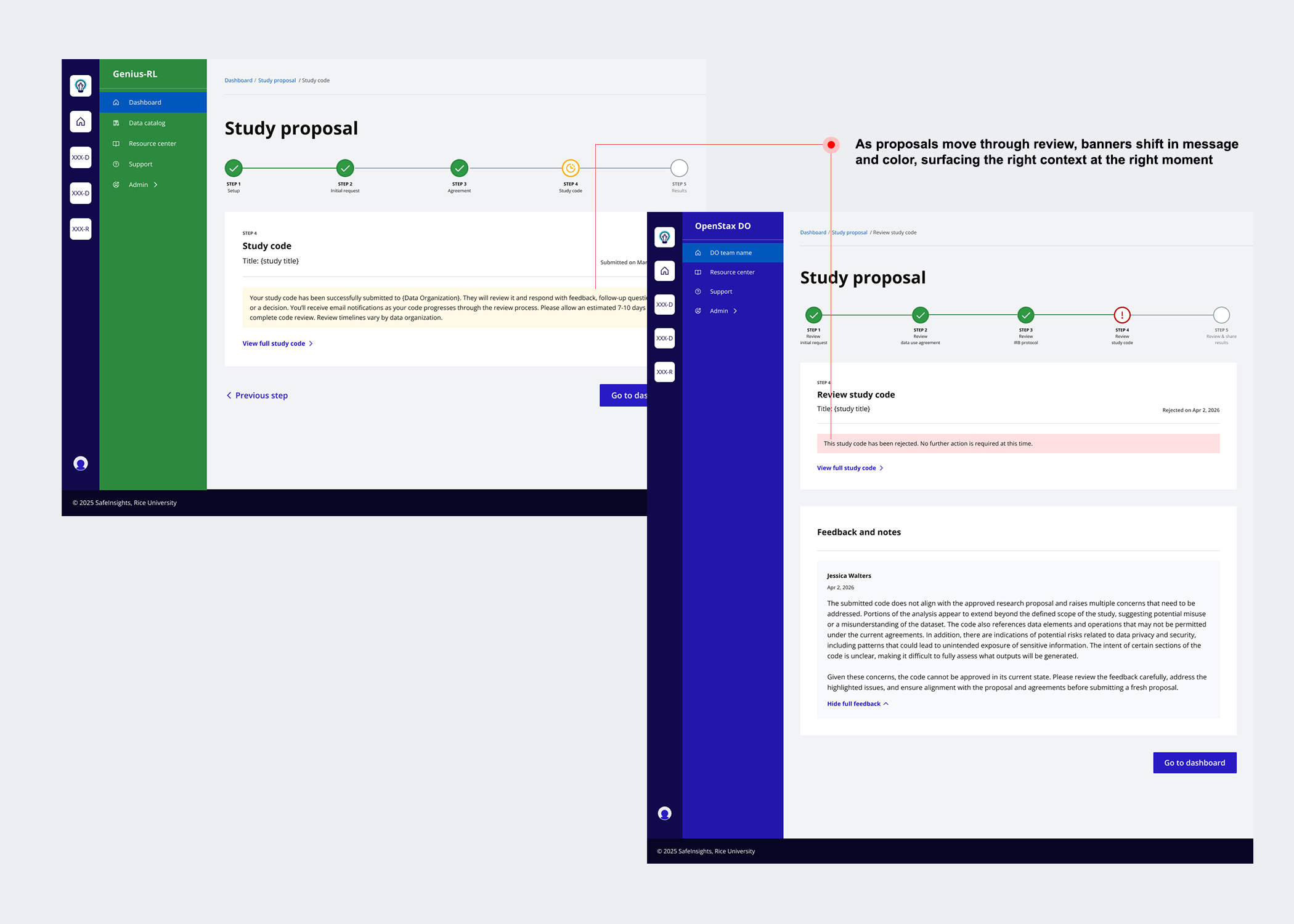
Task: Open Data catalog from the green menu
Action: [146, 123]
